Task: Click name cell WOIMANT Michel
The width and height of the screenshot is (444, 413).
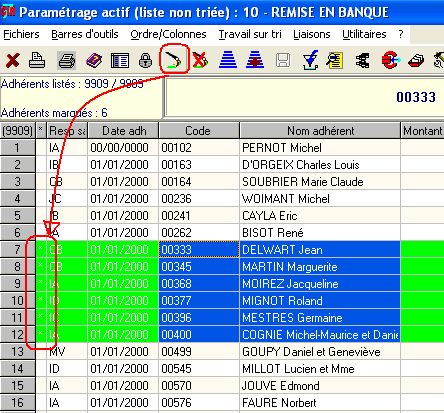Action: click(320, 199)
